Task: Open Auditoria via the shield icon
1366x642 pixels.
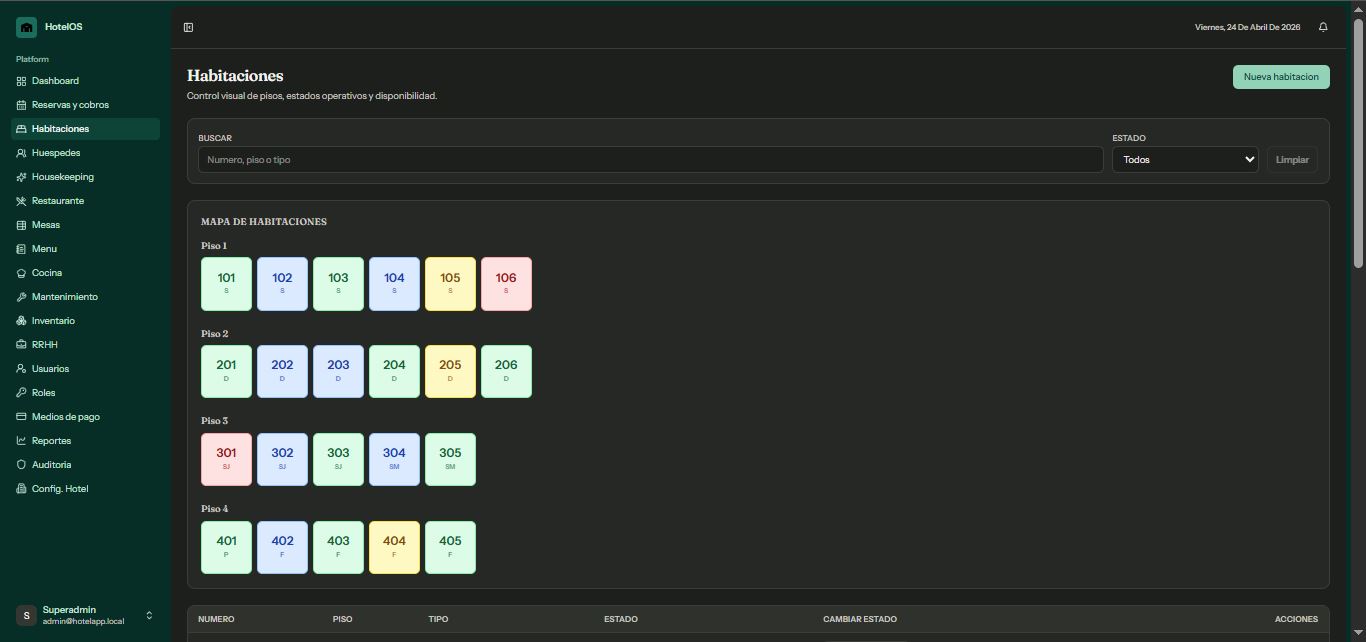Action: 21,465
